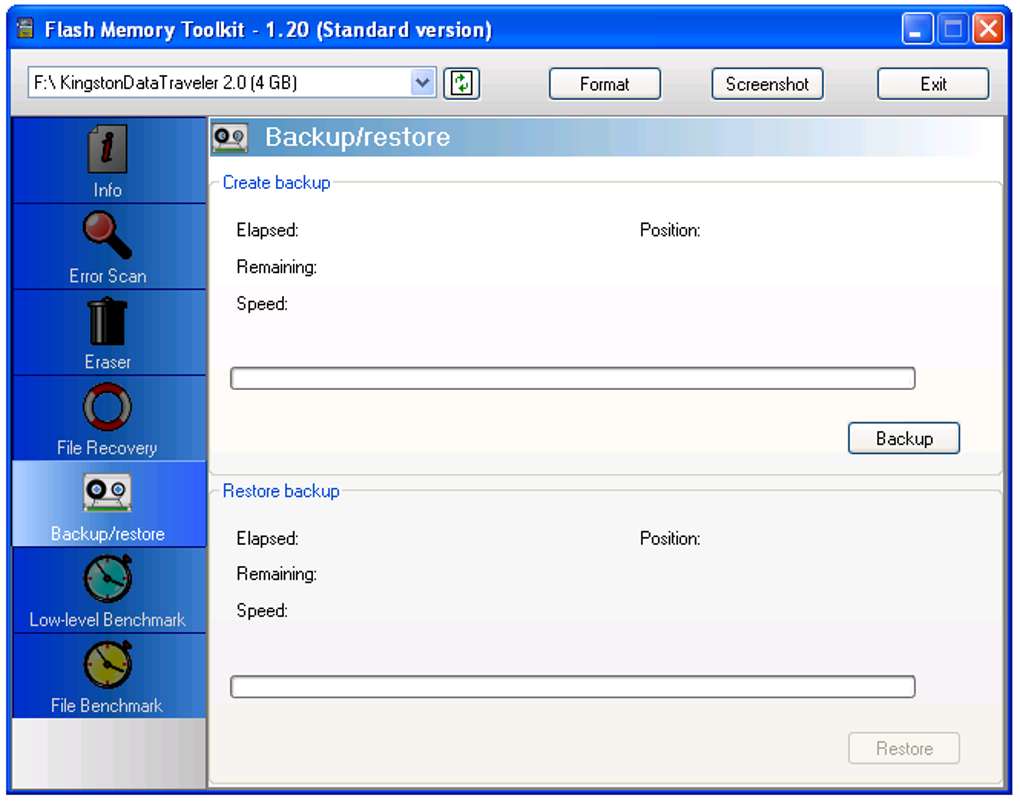Click Speed label under Create backup
Screen dimensions: 1020x801
click(x=262, y=304)
